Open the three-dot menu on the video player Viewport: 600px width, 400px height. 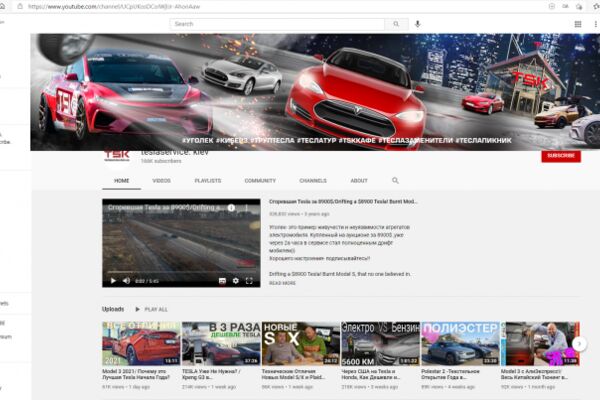point(246,208)
